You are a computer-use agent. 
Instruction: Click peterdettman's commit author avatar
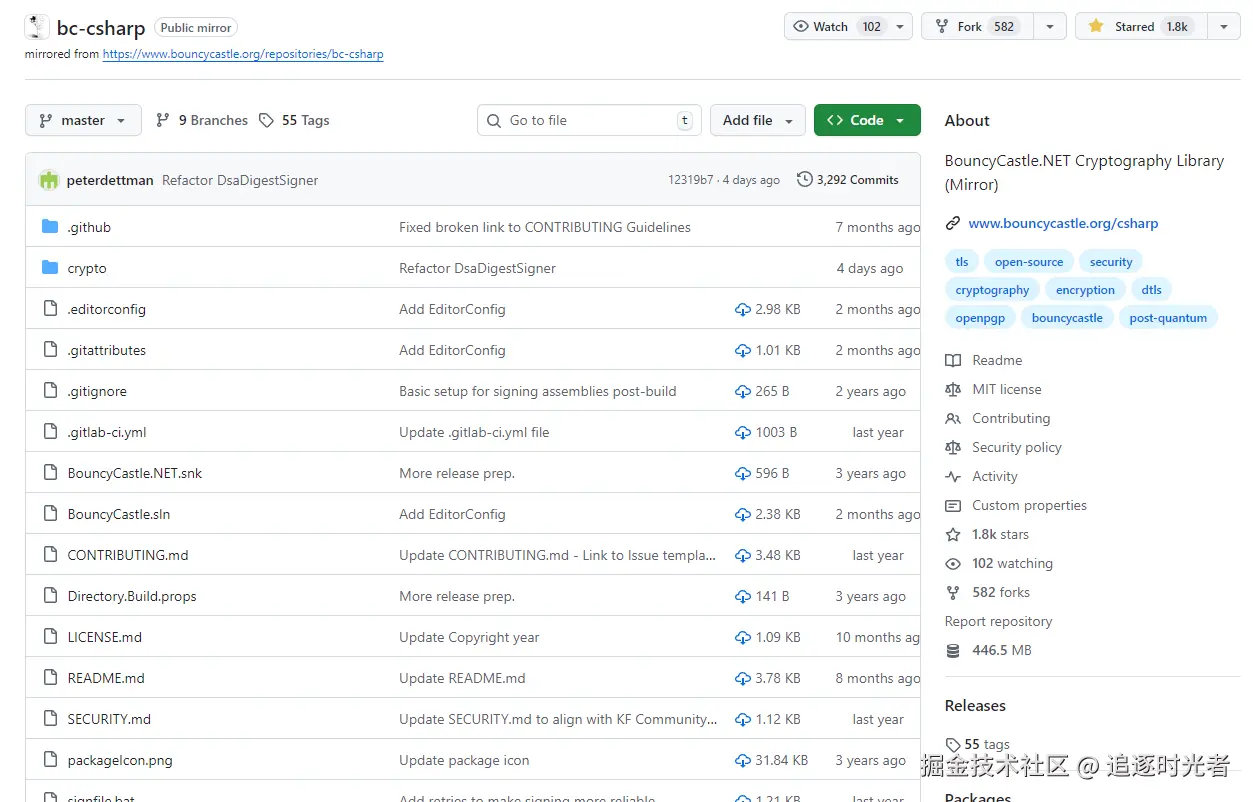(x=49, y=180)
